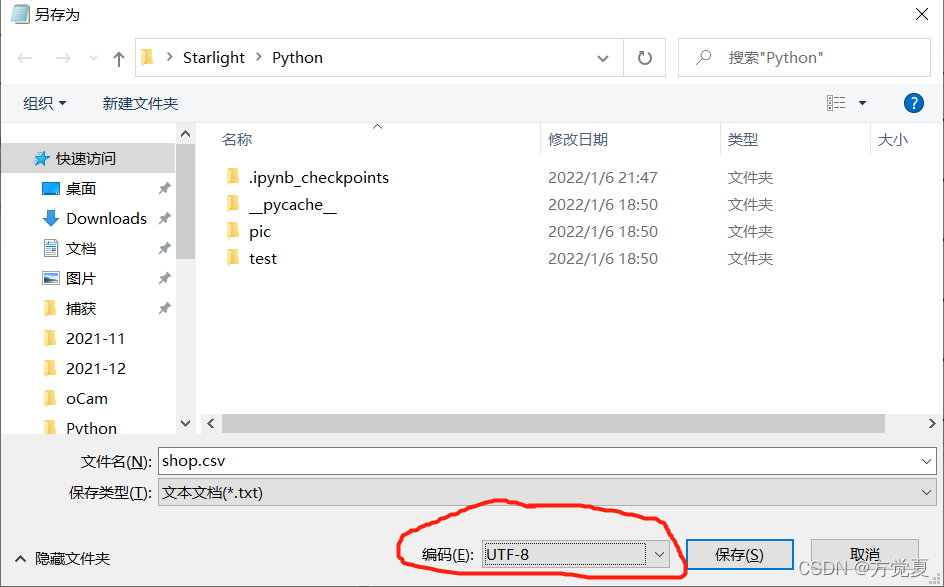Click the 取消 button
944x587 pixels.
point(865,554)
